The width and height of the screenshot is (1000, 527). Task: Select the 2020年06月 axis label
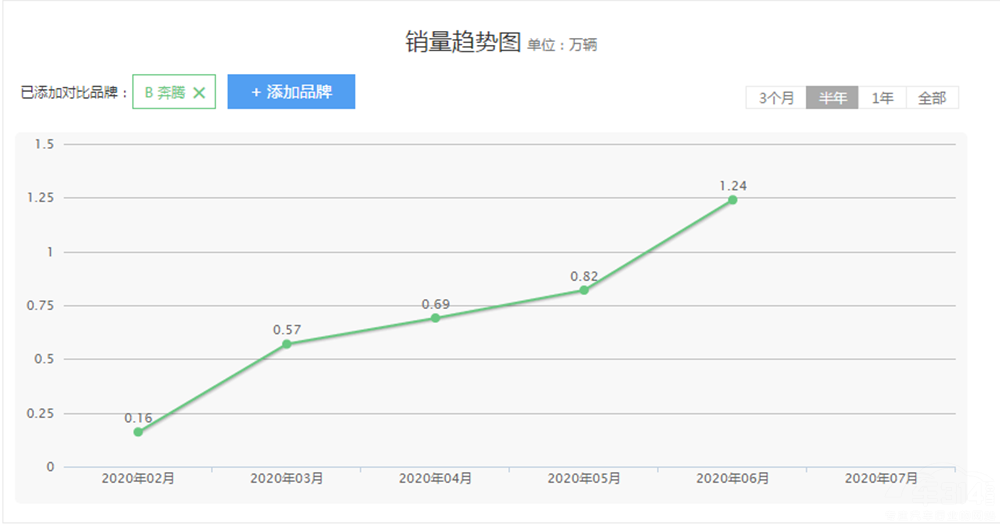coord(732,479)
